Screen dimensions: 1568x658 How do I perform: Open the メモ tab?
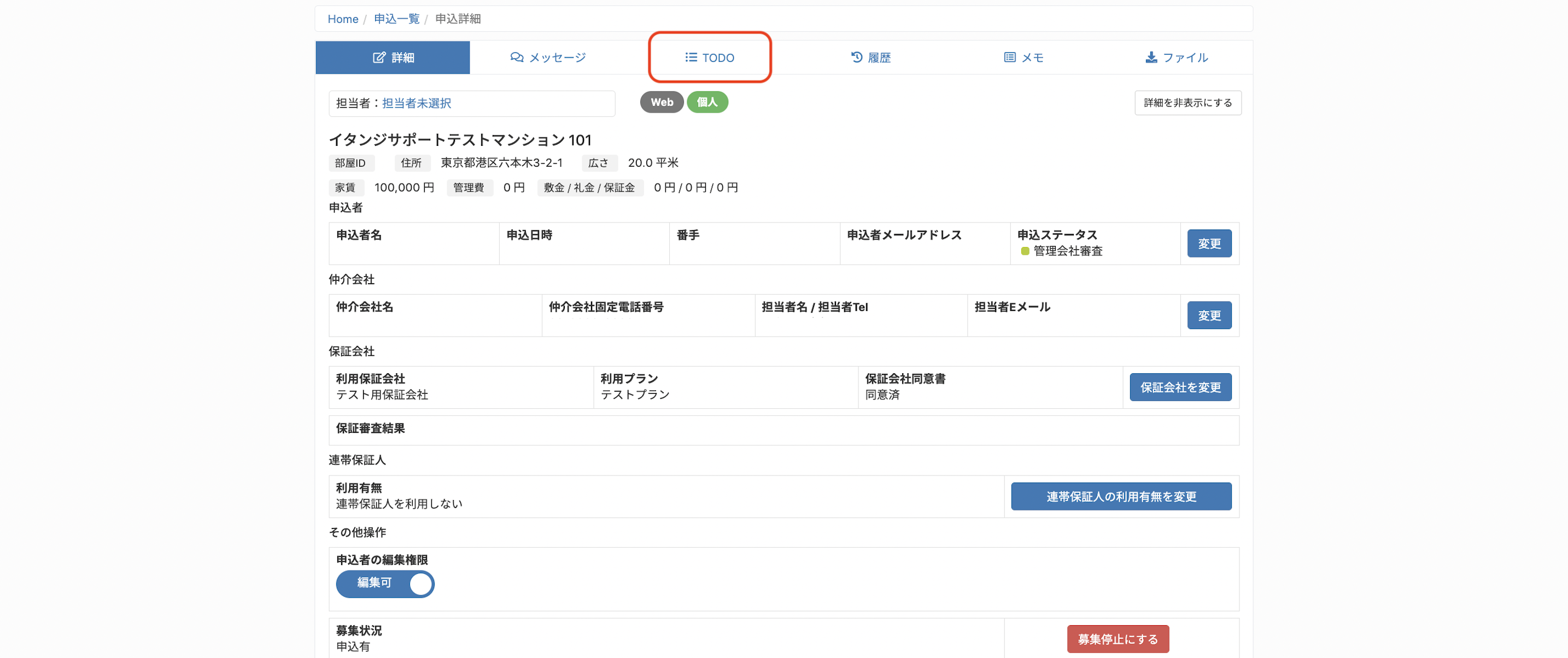pyautogui.click(x=1023, y=57)
